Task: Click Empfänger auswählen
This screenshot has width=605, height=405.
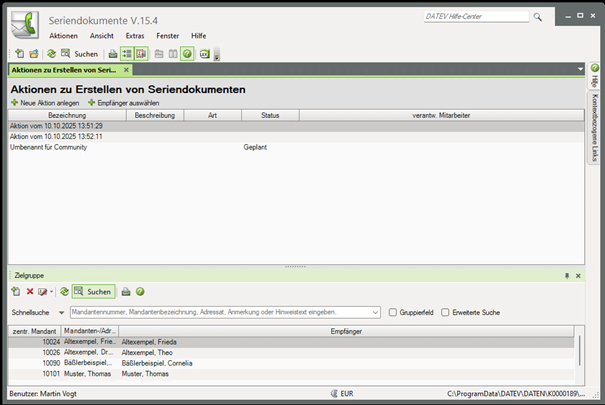Action: [x=123, y=103]
